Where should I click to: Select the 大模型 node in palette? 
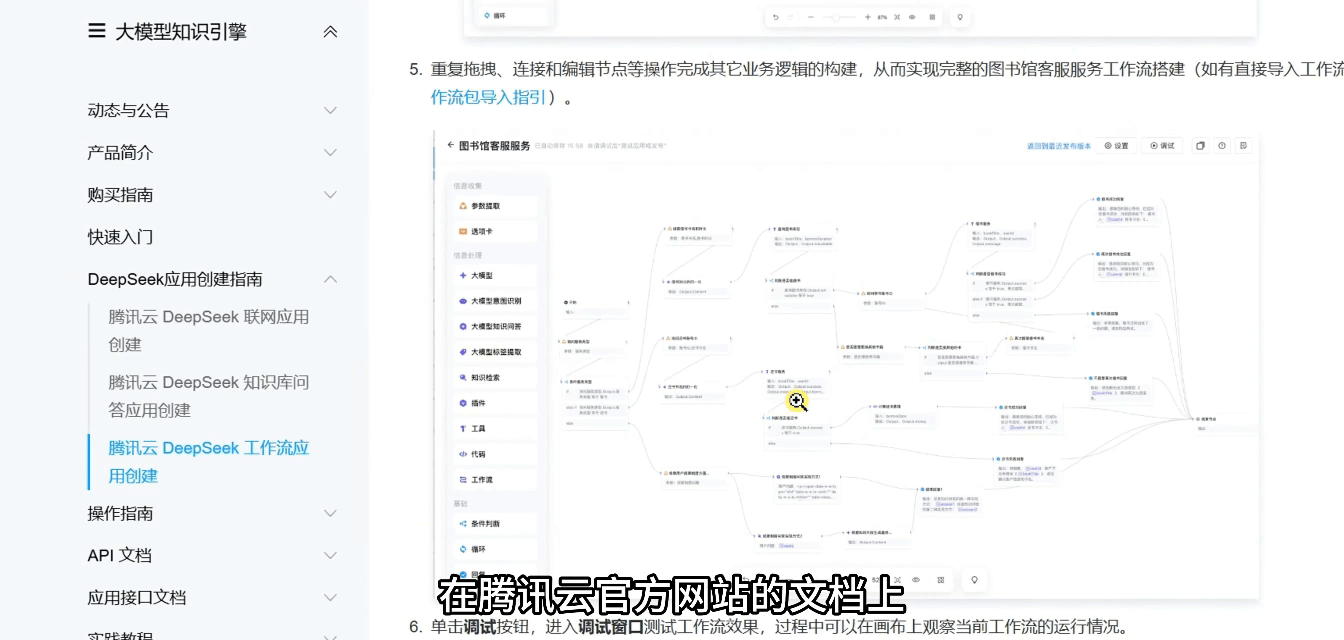pos(494,275)
